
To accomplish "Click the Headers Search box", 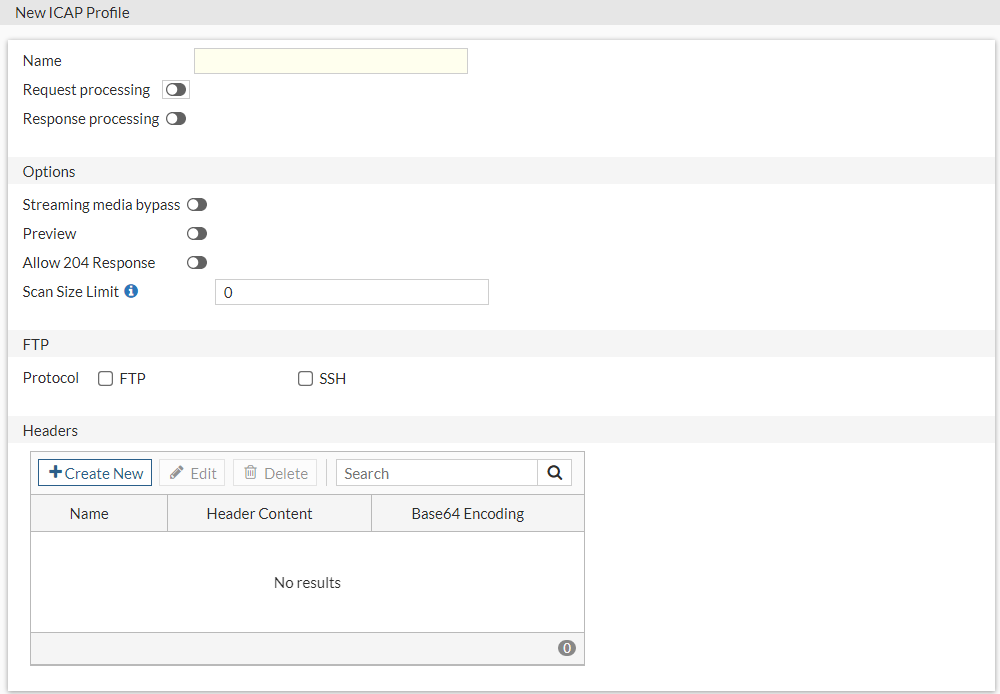I will pyautogui.click(x=437, y=473).
